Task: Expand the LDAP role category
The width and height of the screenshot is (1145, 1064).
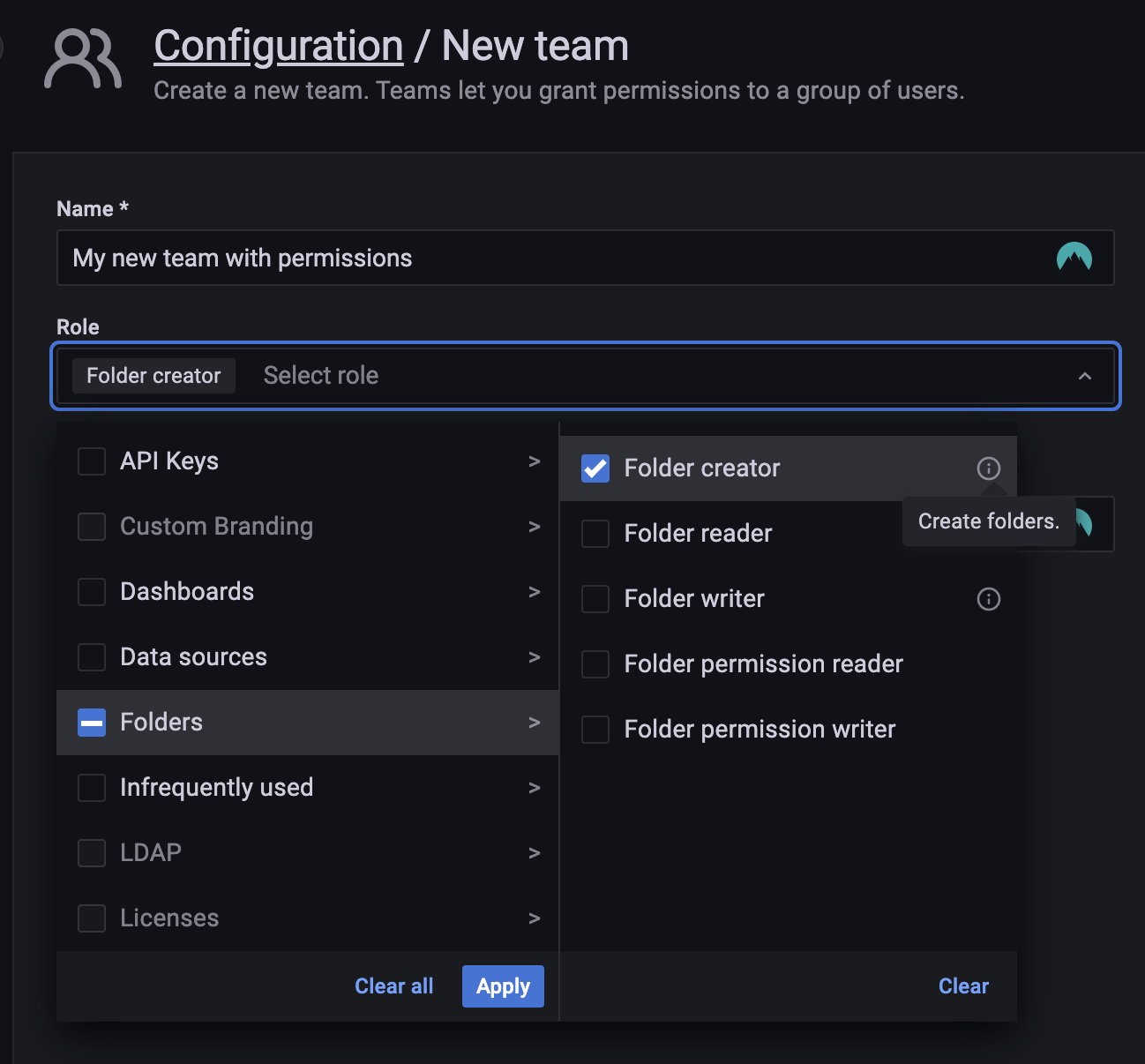Action: pyautogui.click(x=535, y=853)
